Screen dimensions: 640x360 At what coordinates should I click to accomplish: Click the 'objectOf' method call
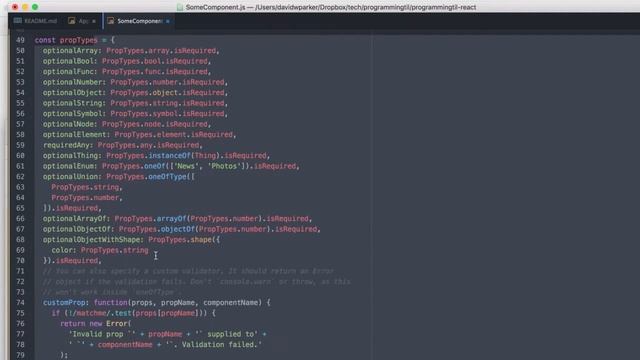pyautogui.click(x=178, y=229)
